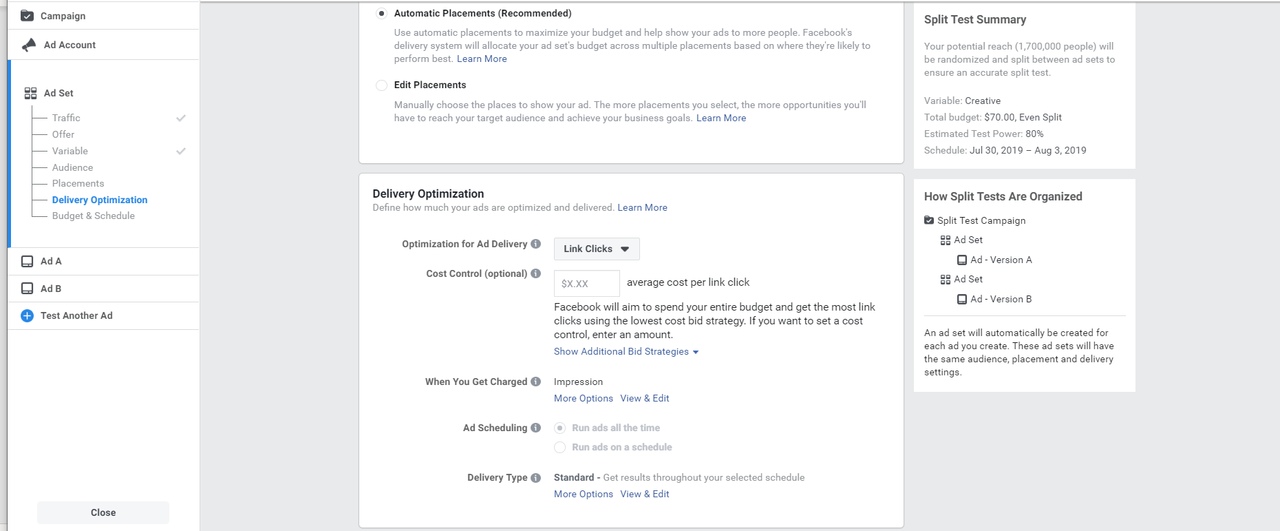Click the plus icon beside Test Another Ad
This screenshot has width=1280, height=531.
pyautogui.click(x=27, y=316)
